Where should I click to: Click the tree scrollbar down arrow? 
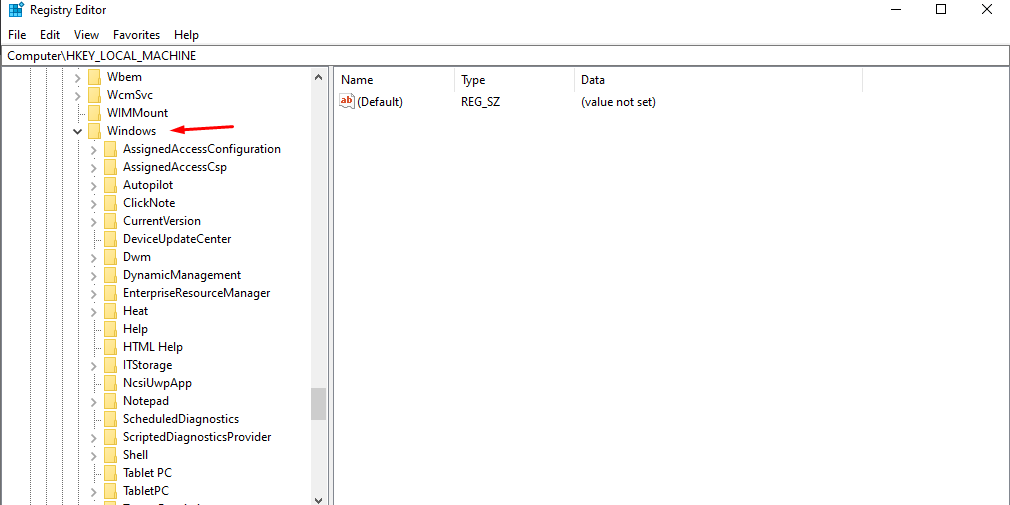pos(318,499)
